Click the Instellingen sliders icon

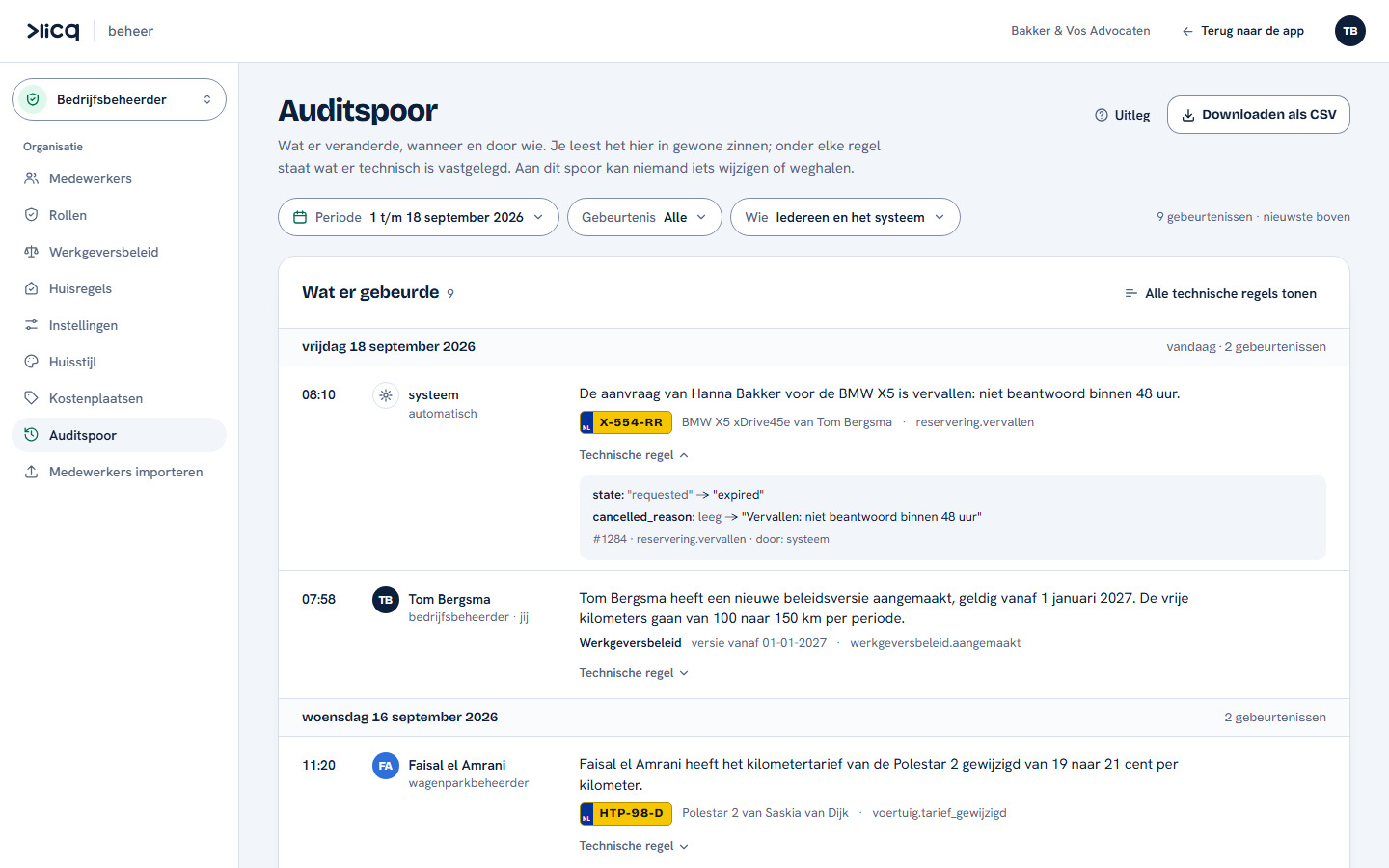pyautogui.click(x=32, y=325)
